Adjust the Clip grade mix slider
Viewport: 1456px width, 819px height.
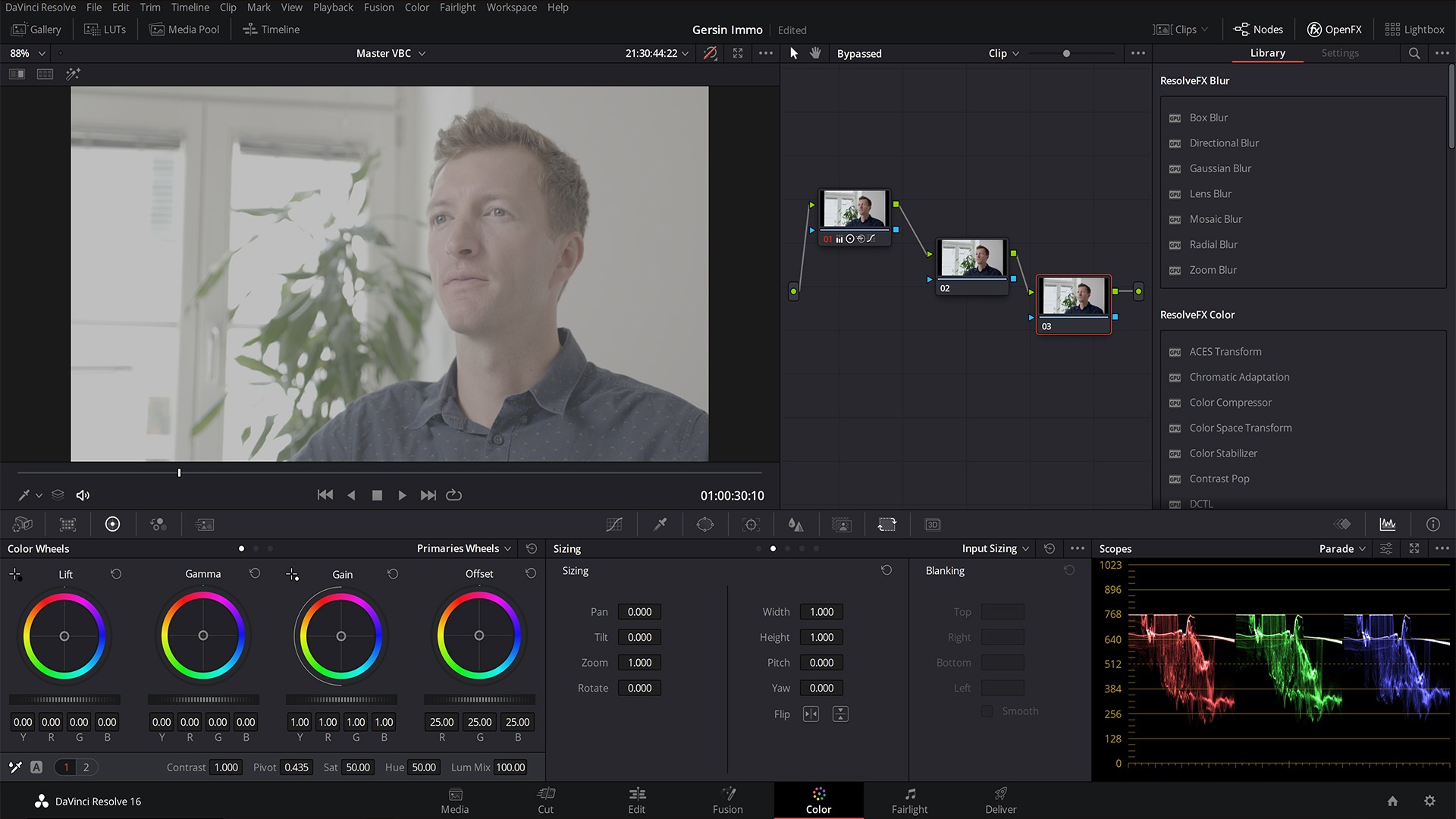pyautogui.click(x=1065, y=53)
